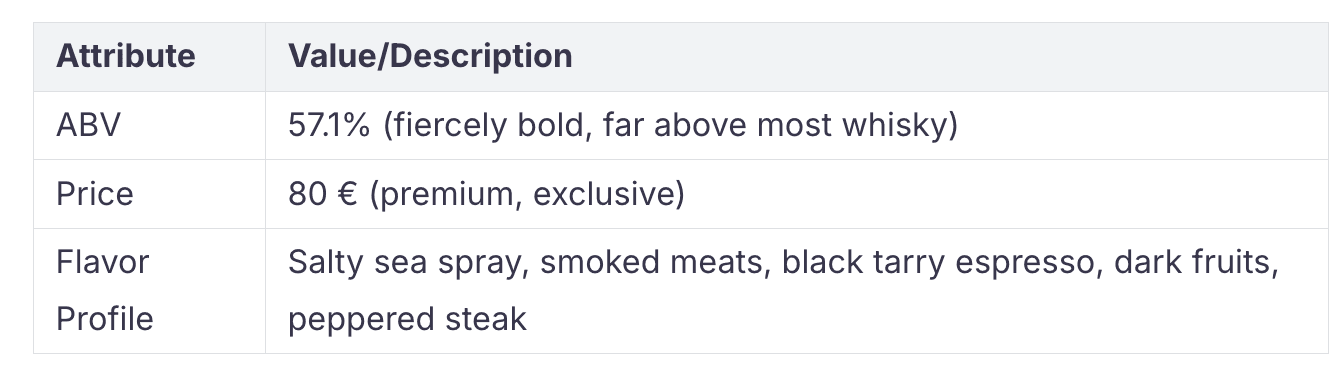Click the word 'Flavor' in first column
The width and height of the screenshot is (1344, 374).
click(x=102, y=262)
